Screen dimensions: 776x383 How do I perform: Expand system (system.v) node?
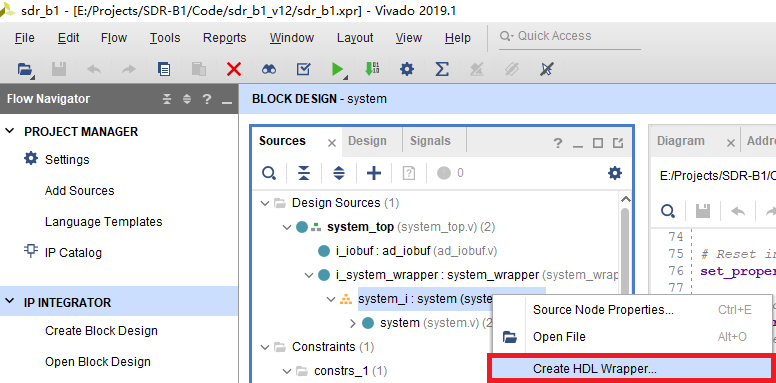353,323
